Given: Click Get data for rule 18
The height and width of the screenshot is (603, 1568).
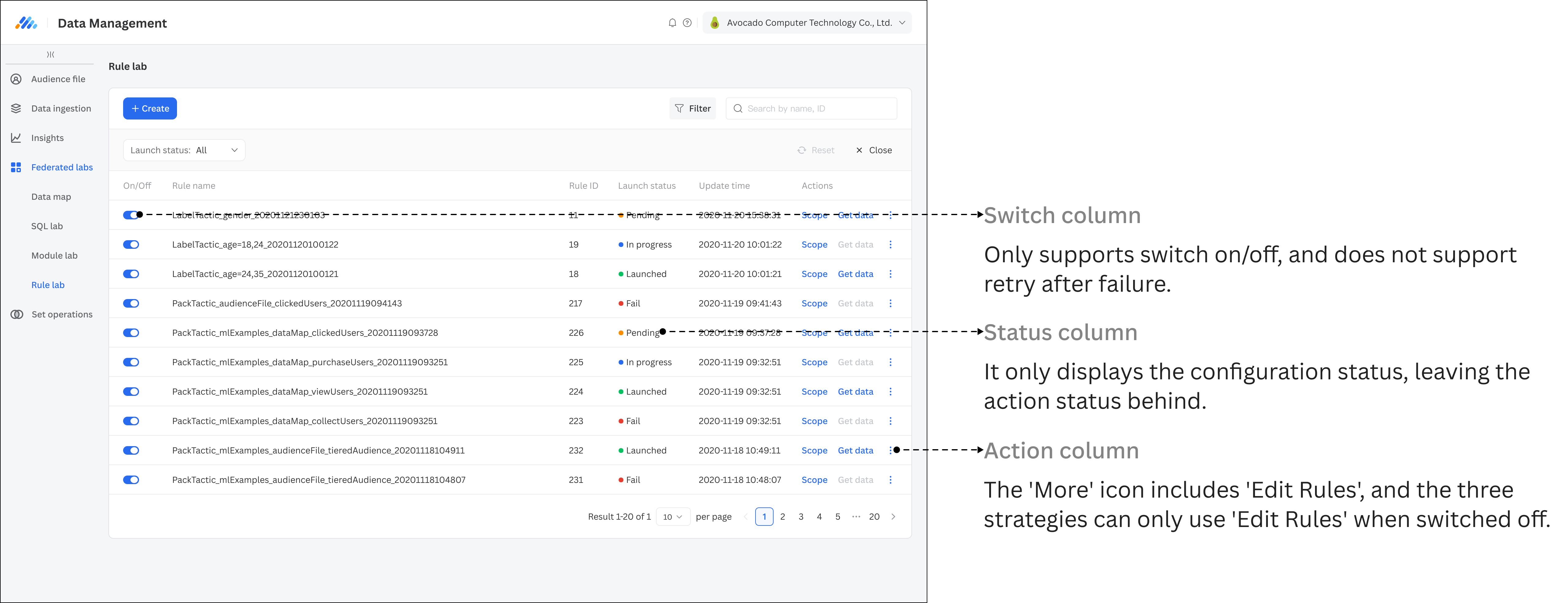Looking at the screenshot, I should (x=856, y=274).
